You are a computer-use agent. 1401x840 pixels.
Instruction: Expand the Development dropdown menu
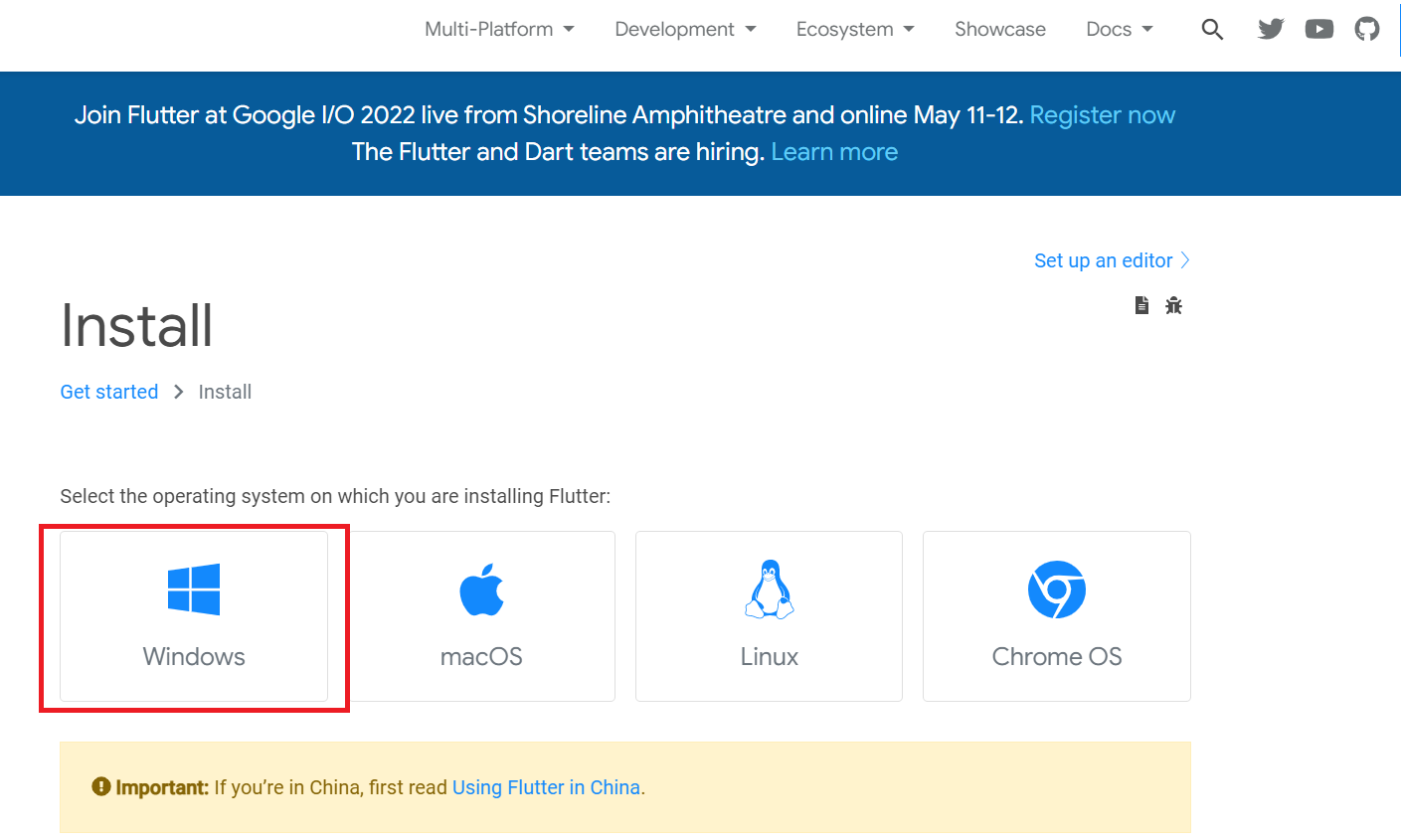pos(685,29)
